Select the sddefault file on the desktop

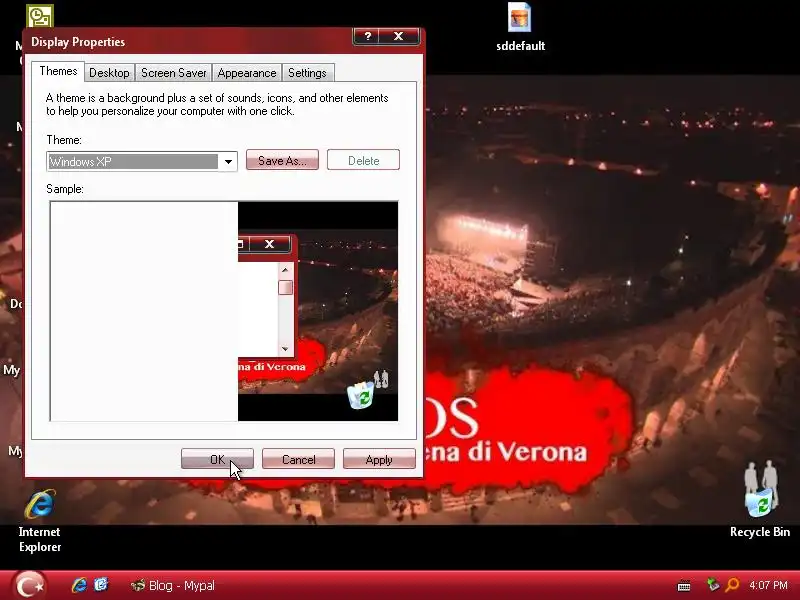point(520,27)
